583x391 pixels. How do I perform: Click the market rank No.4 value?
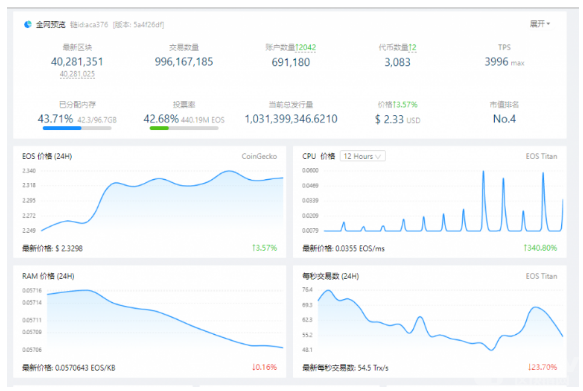[504, 119]
